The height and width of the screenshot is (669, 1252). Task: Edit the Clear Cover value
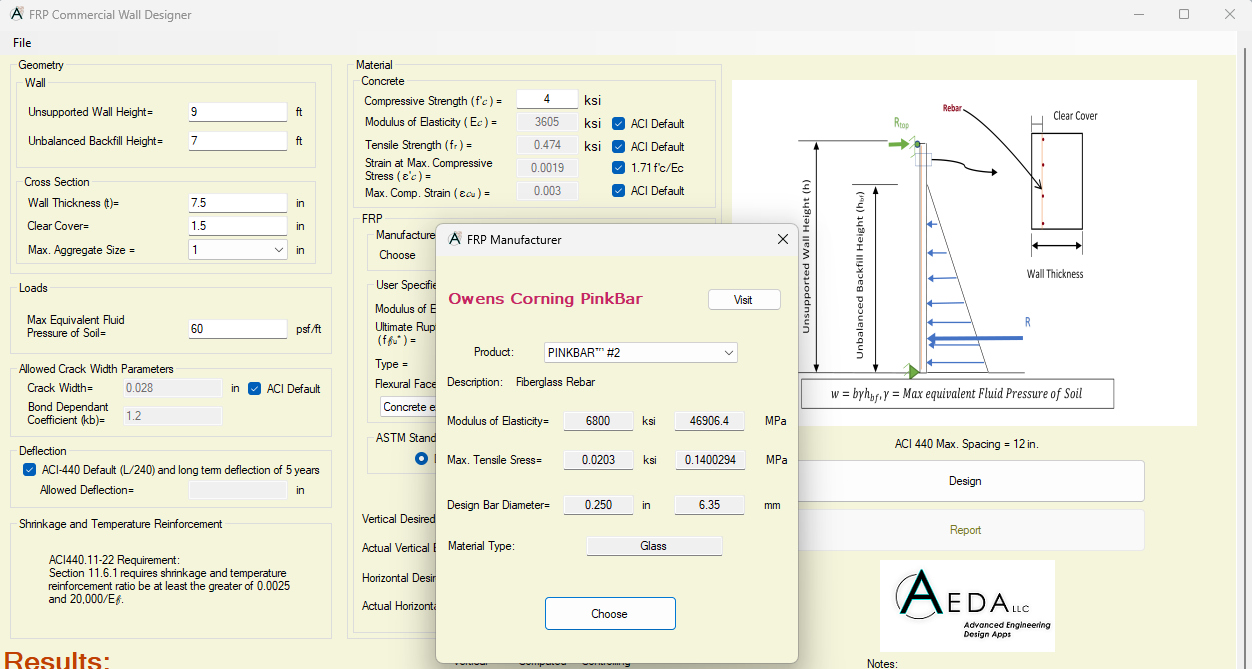pyautogui.click(x=238, y=226)
